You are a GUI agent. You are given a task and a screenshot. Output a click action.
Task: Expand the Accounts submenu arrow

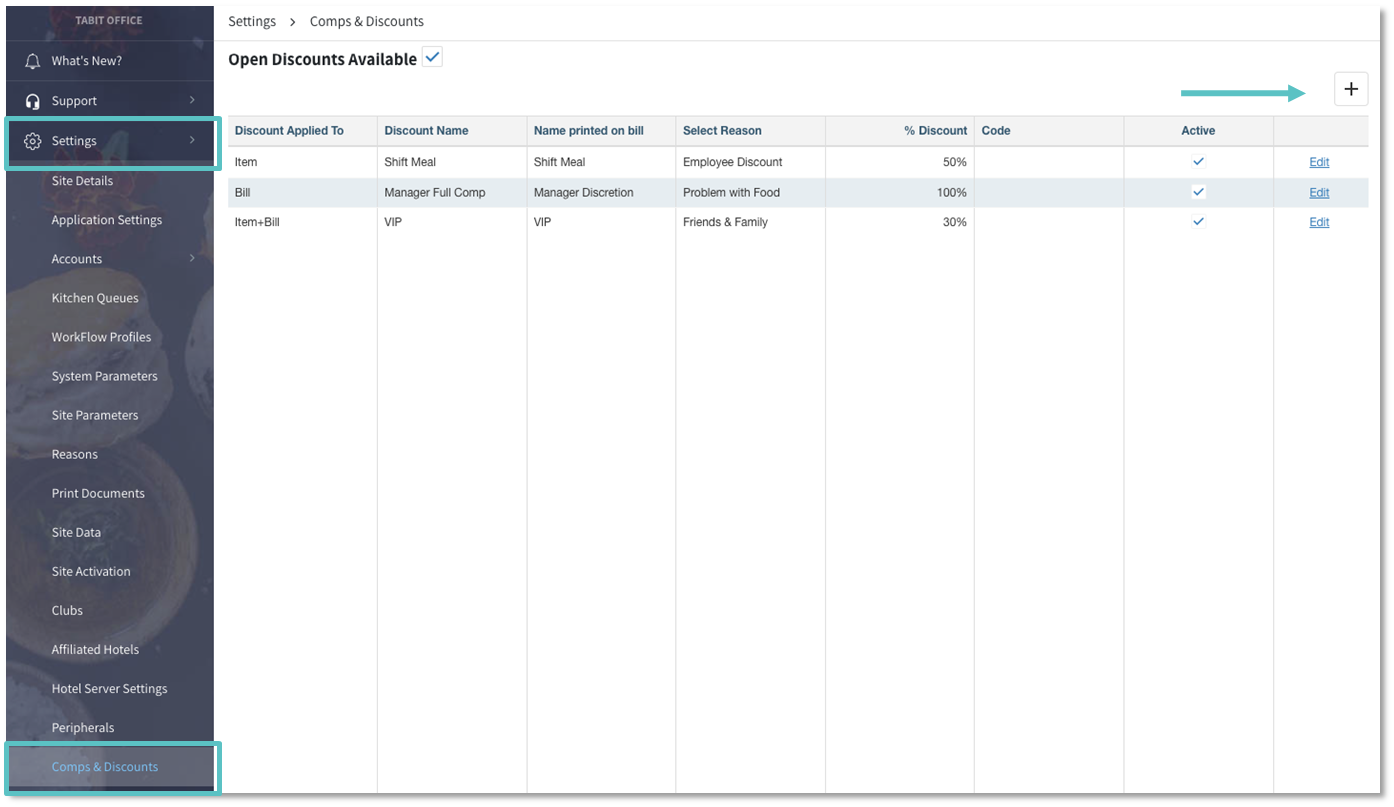click(x=192, y=259)
